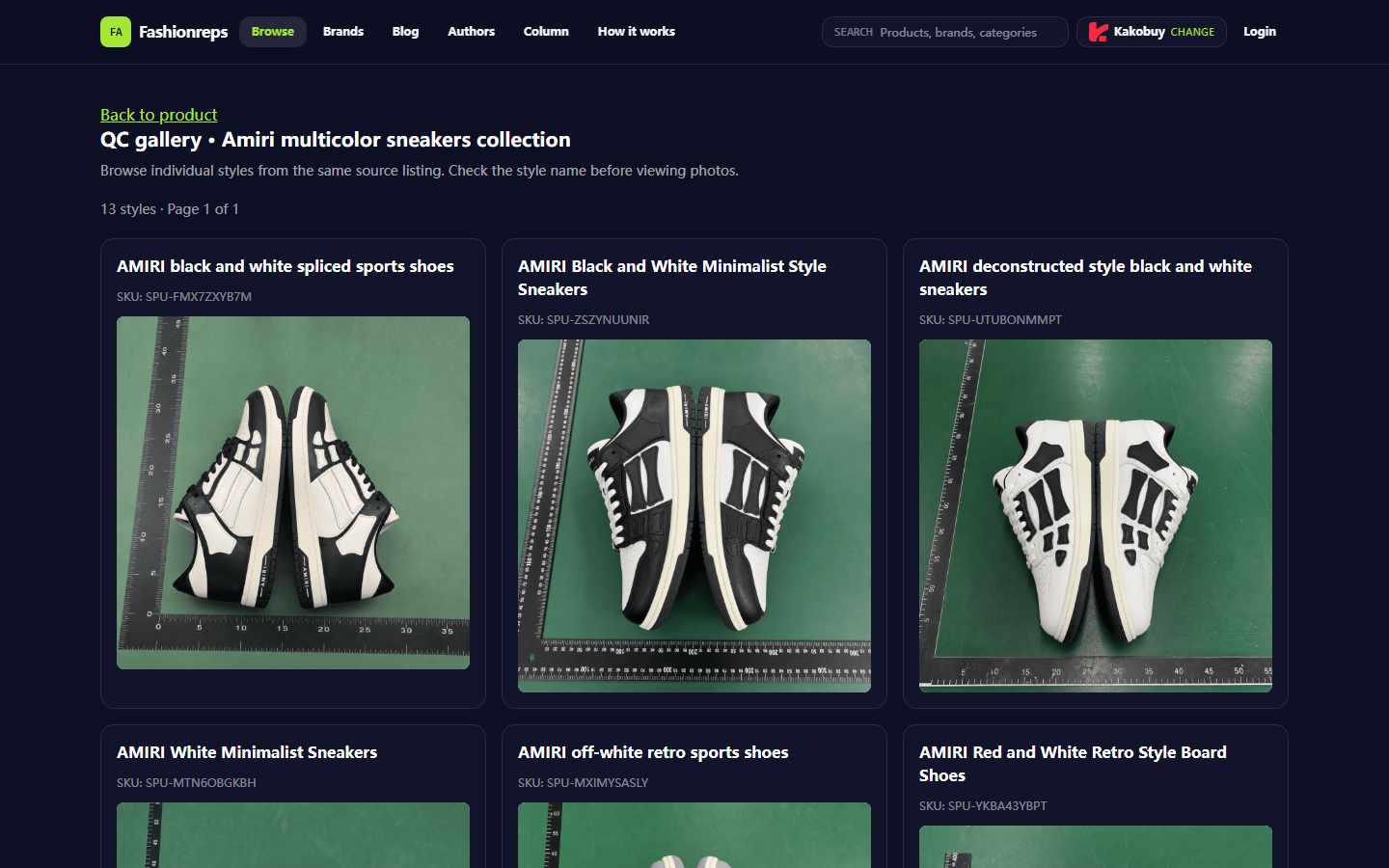Click the Login link
Screen dimensions: 1389x868
point(1260,32)
